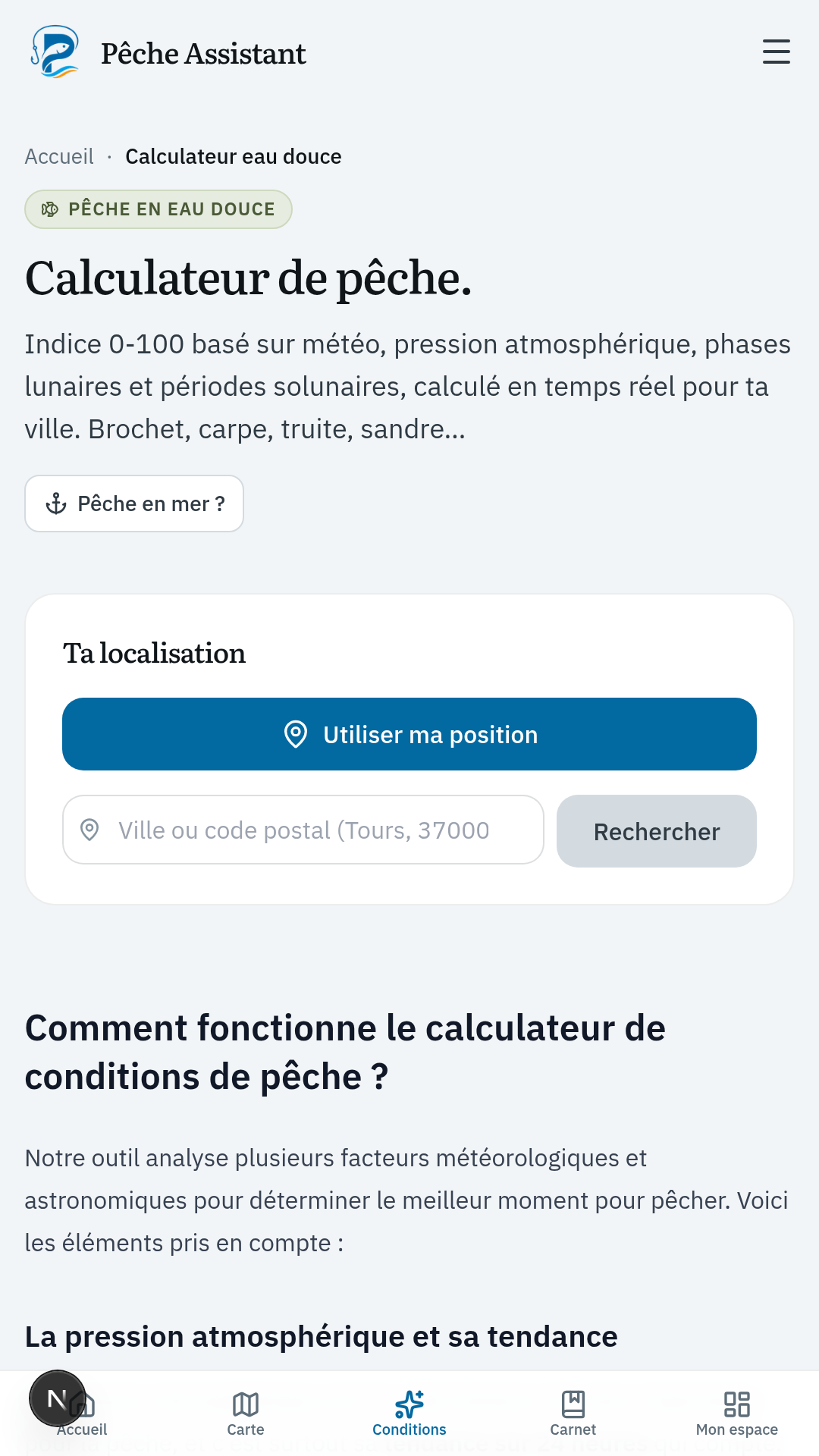Click the Utiliser ma position button
Screen dimensions: 819x1456
click(409, 734)
